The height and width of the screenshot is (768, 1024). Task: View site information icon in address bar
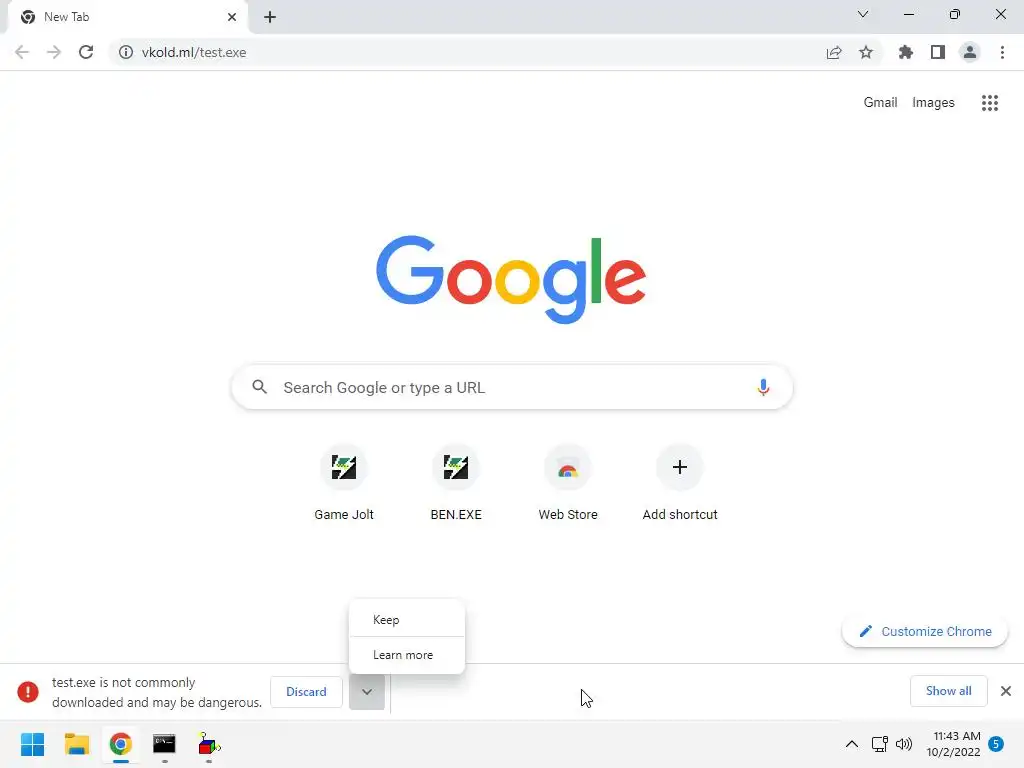(125, 52)
